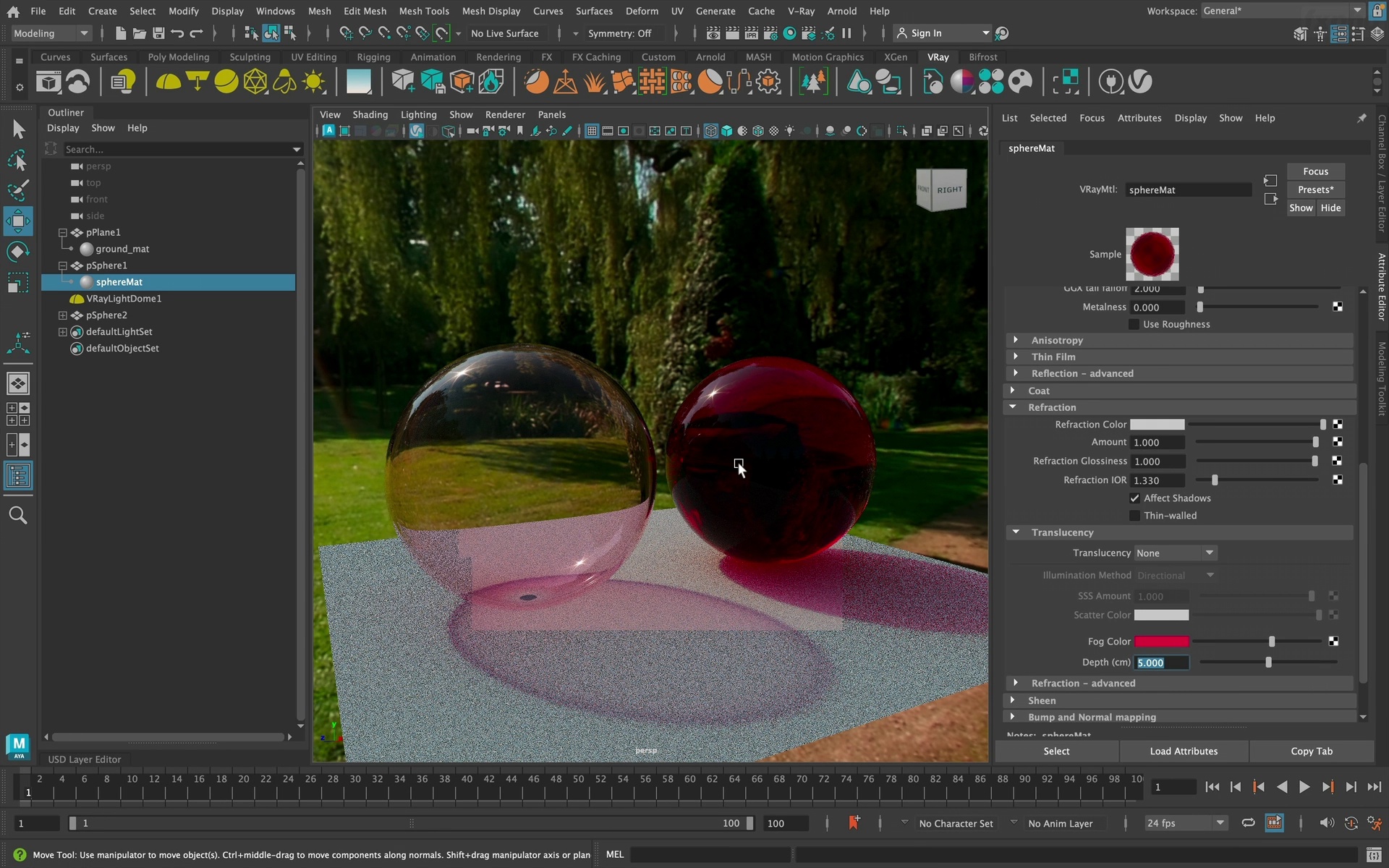The height and width of the screenshot is (868, 1389).
Task: Open the Fog Color red swatch
Action: pyautogui.click(x=1161, y=642)
